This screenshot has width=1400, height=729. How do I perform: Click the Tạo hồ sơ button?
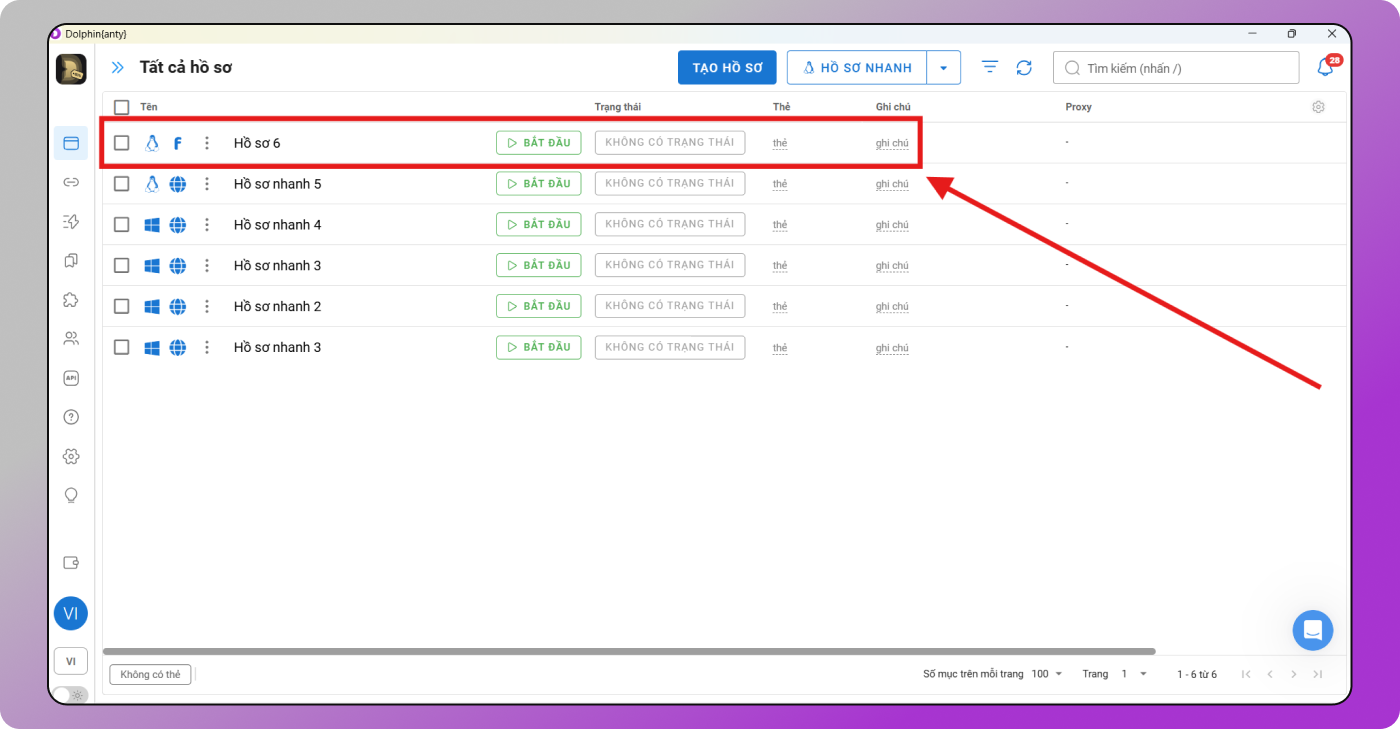[727, 68]
